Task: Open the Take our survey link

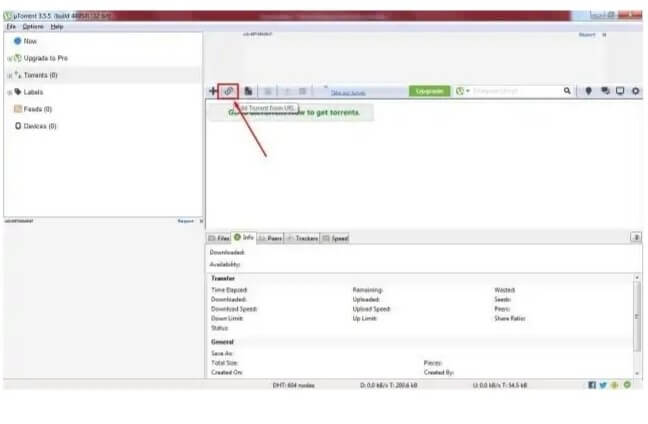Action: pyautogui.click(x=348, y=93)
